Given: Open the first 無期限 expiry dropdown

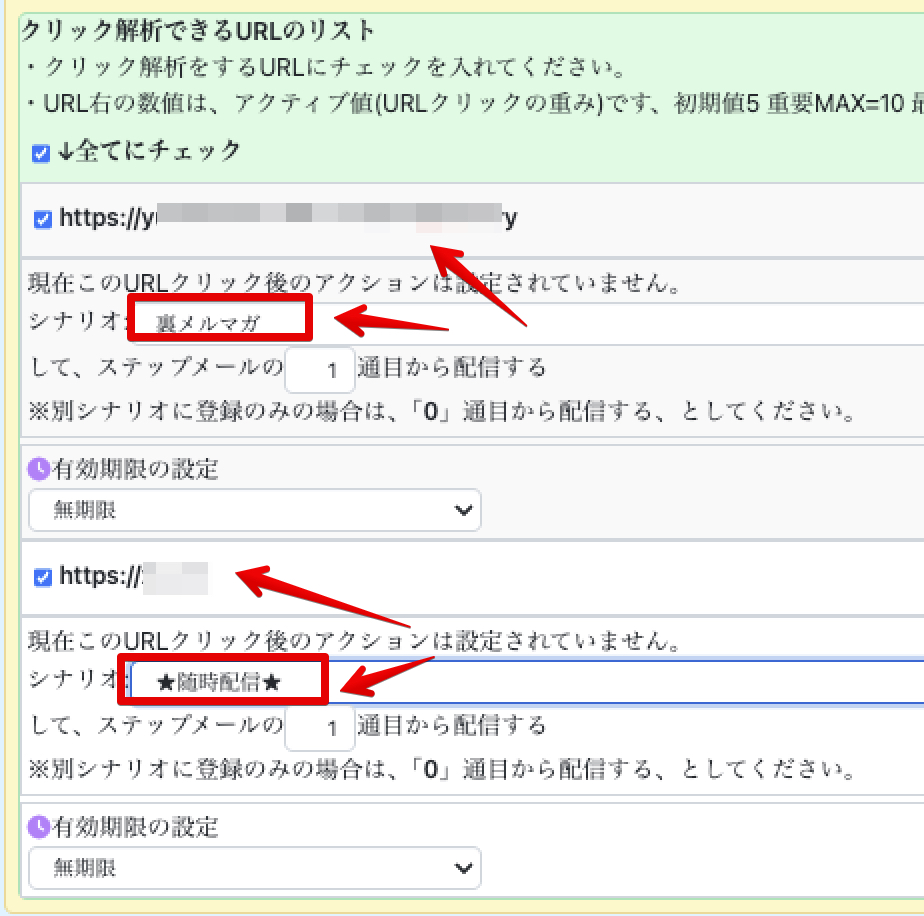Looking at the screenshot, I should [254, 510].
